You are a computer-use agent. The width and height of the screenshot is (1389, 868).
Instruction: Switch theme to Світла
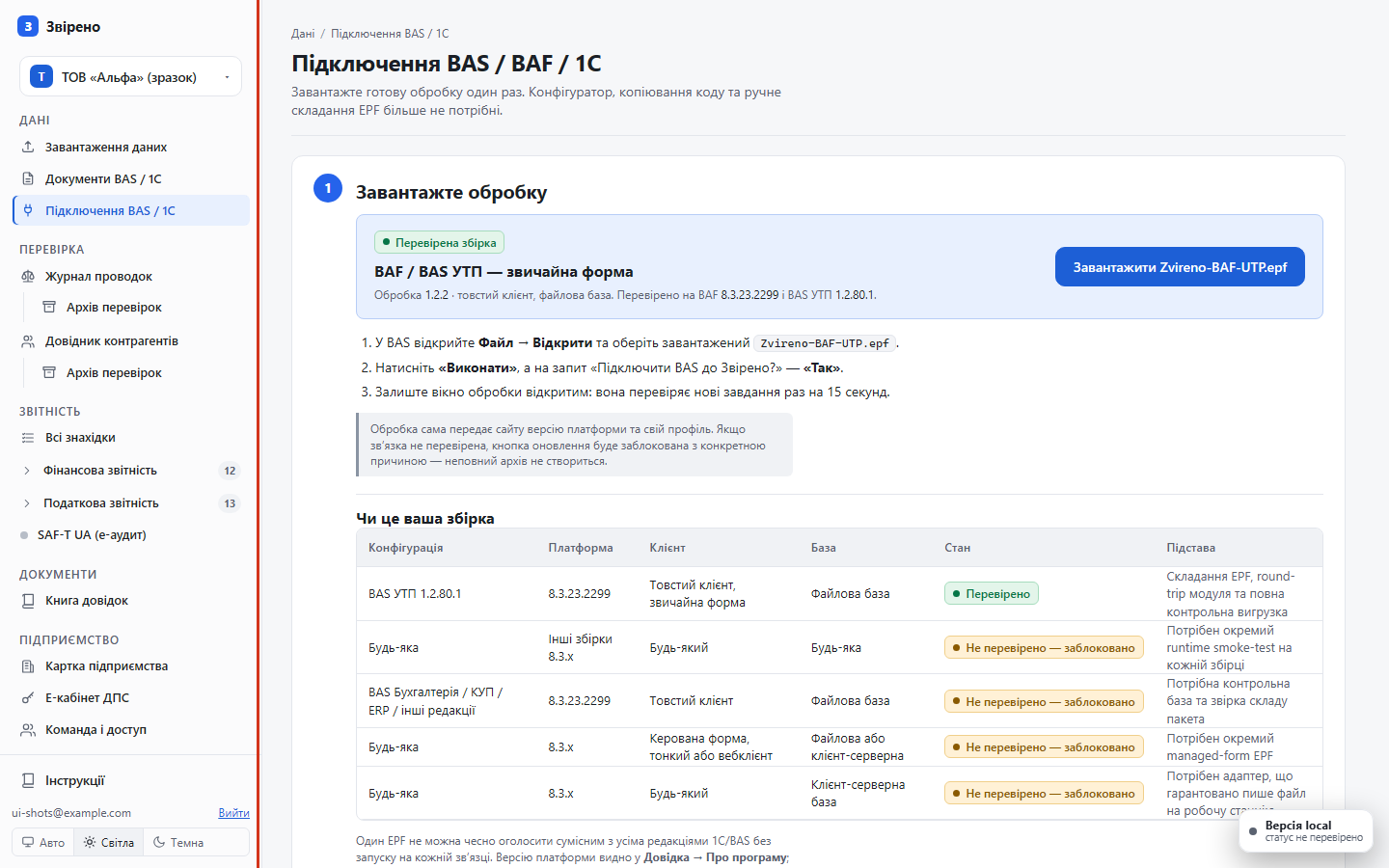[x=109, y=843]
